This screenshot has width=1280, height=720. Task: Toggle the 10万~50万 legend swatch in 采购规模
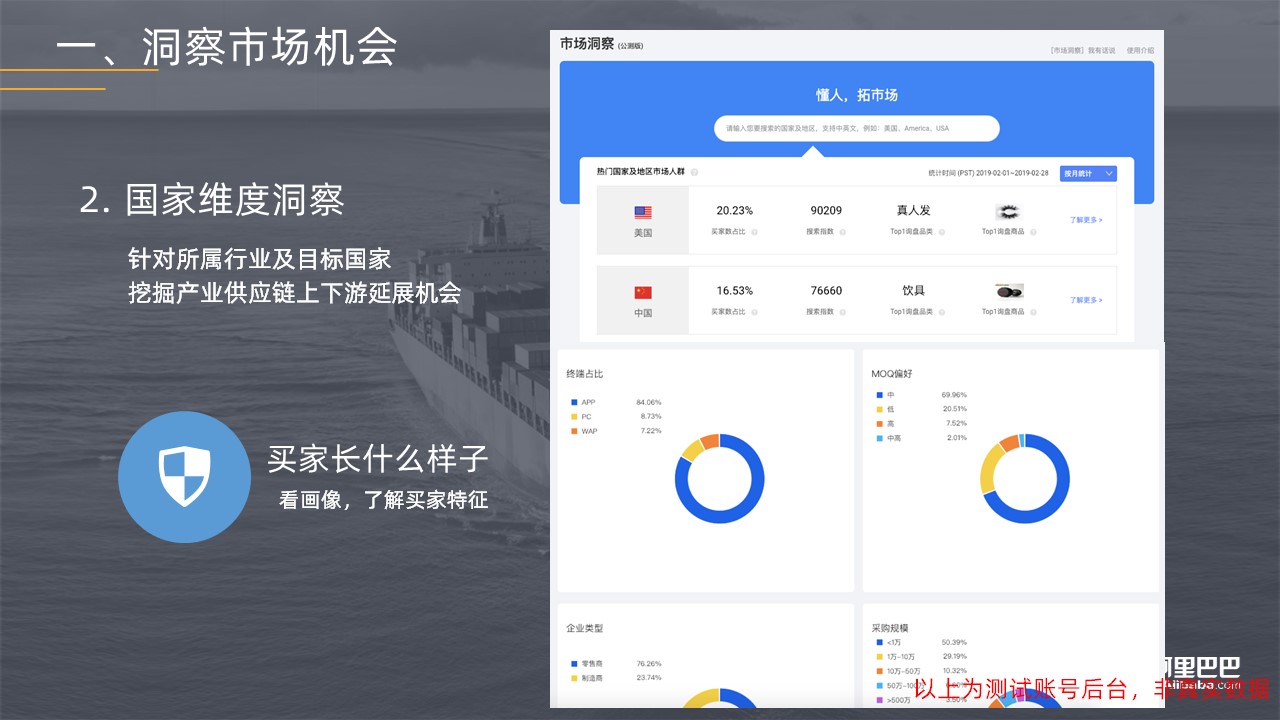click(x=879, y=670)
